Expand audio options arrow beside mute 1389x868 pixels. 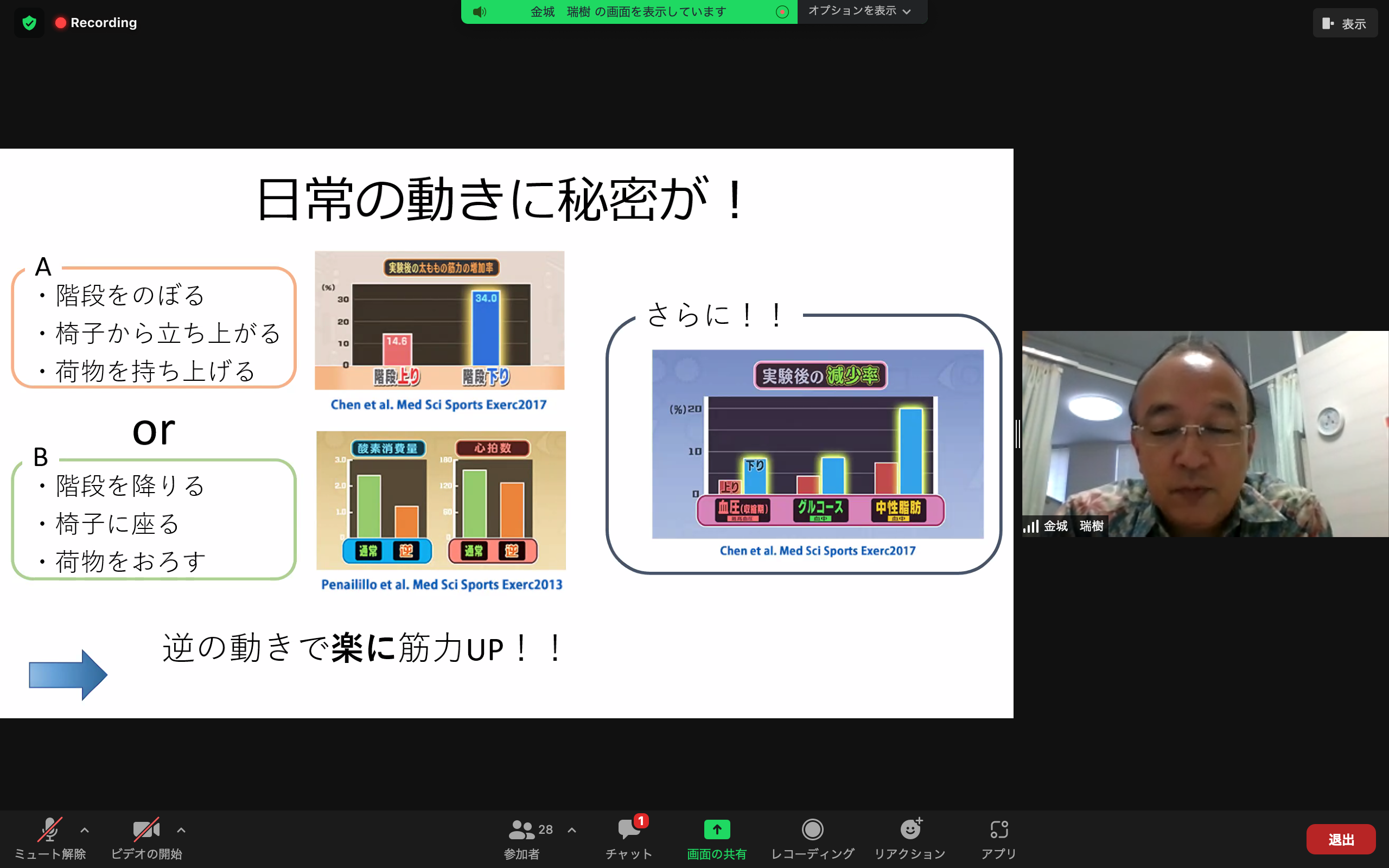coord(85,830)
